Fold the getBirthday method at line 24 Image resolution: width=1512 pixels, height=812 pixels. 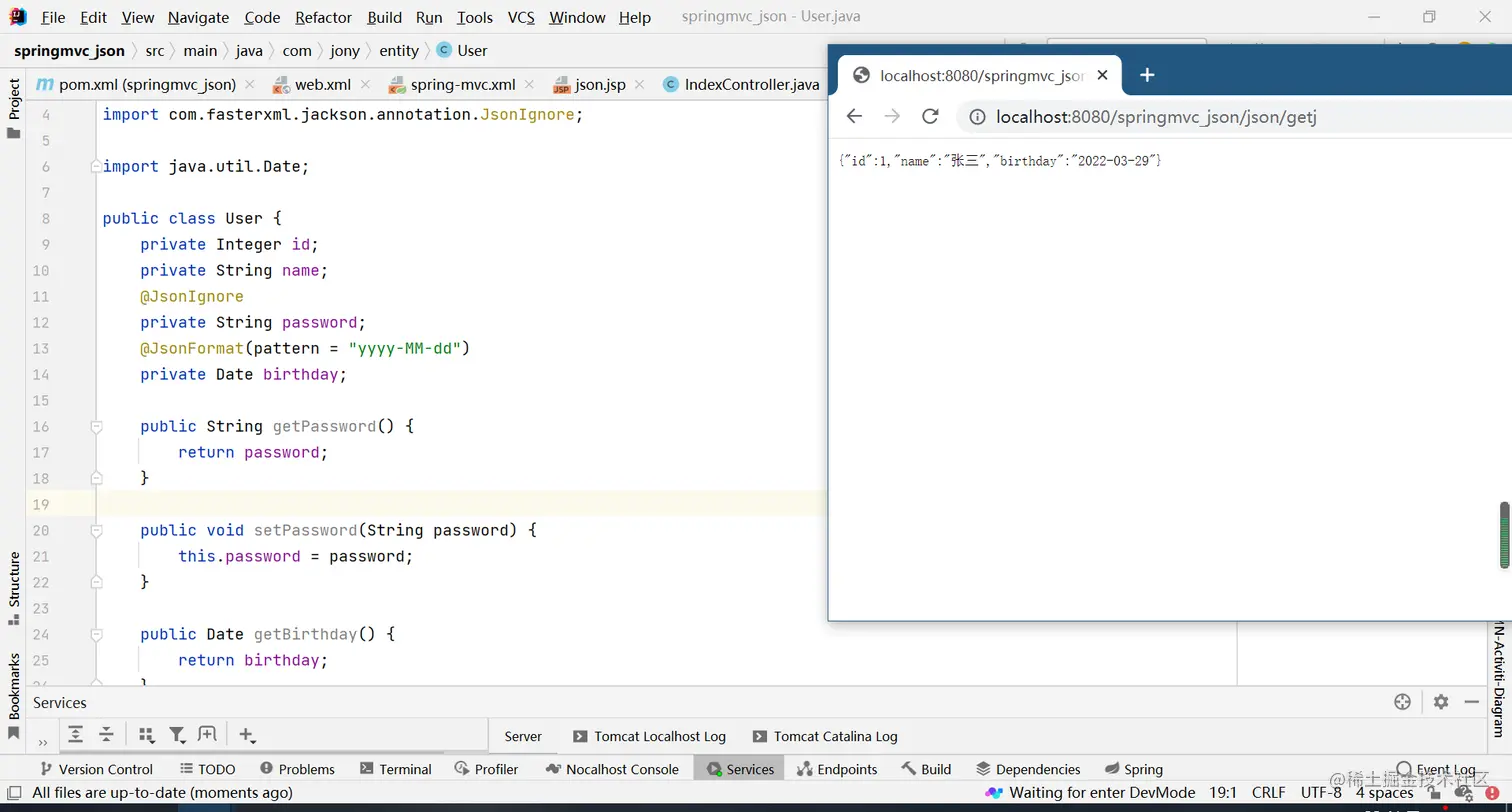coord(96,634)
